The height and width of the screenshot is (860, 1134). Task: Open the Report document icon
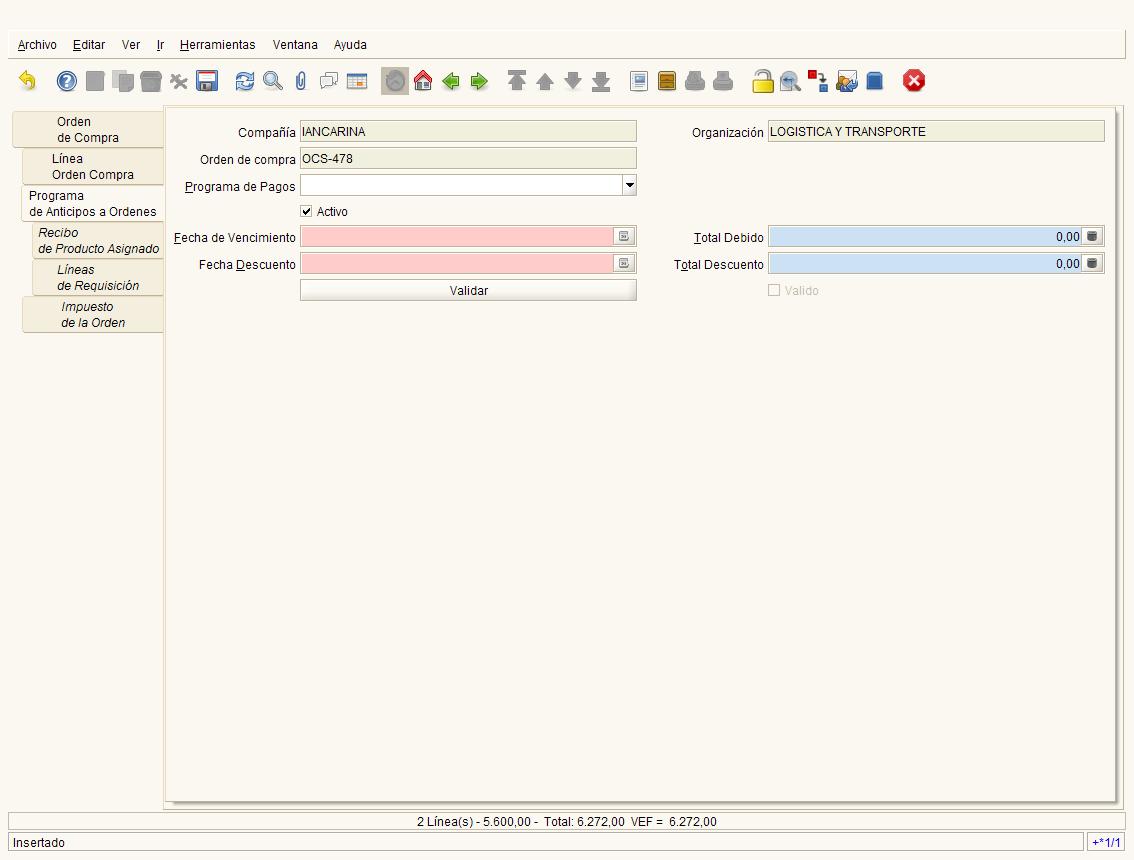coord(639,80)
